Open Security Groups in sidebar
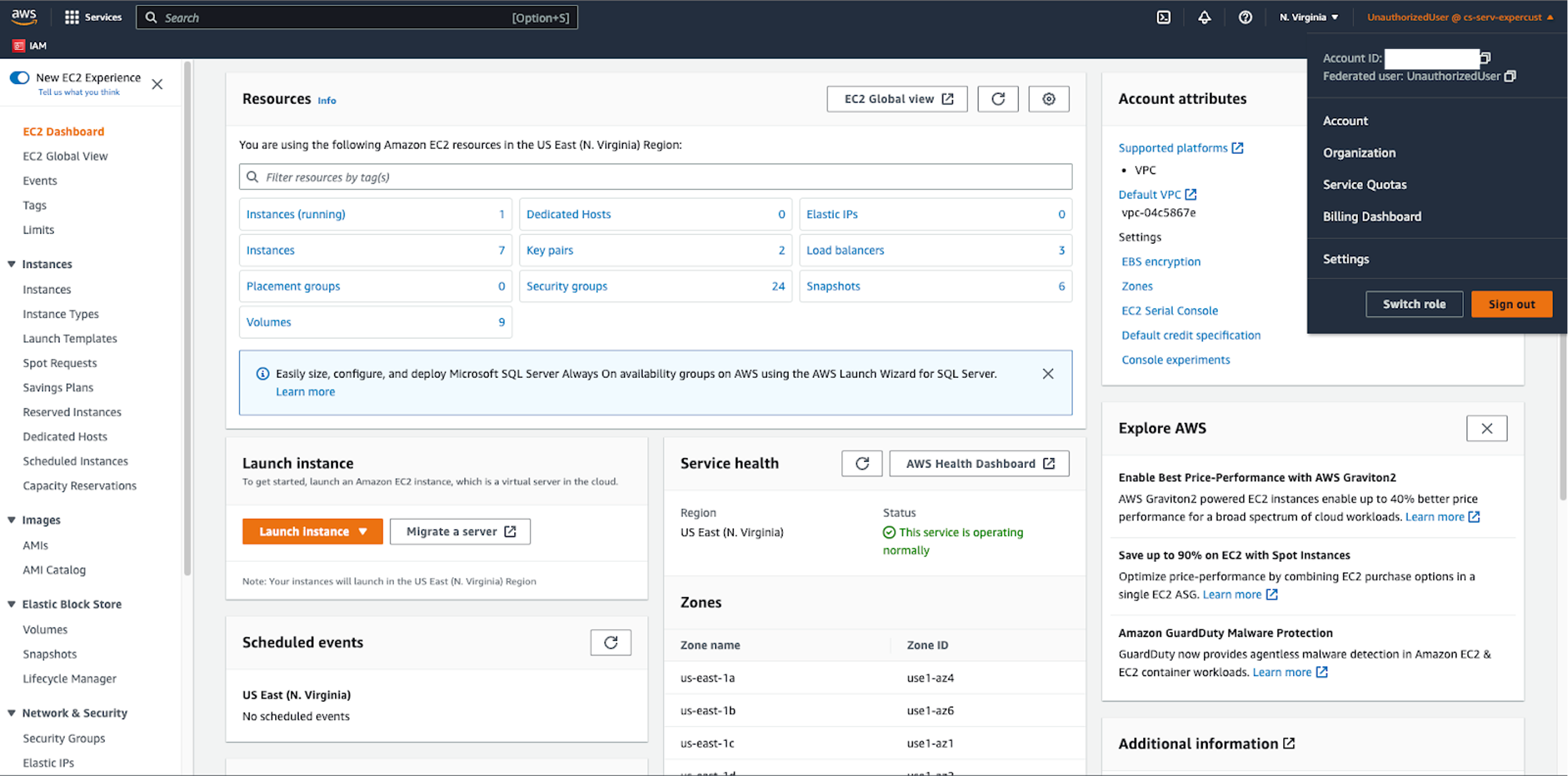Image resolution: width=1568 pixels, height=776 pixels. [63, 738]
